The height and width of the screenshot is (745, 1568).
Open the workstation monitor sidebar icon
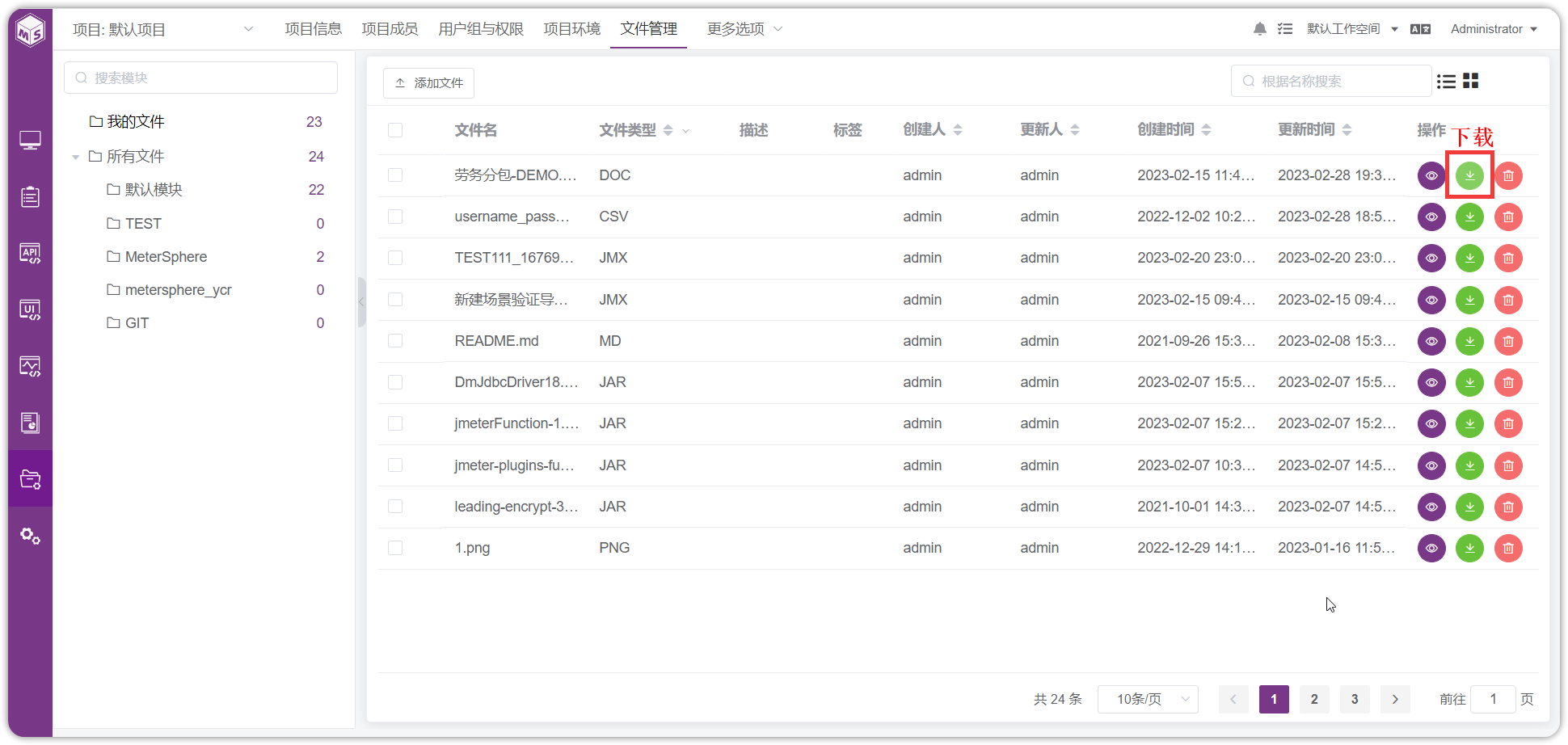(x=30, y=141)
